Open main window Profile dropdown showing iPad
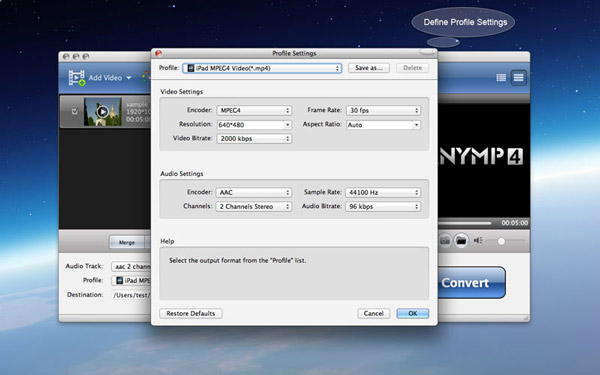This screenshot has height=375, width=600. pyautogui.click(x=131, y=280)
